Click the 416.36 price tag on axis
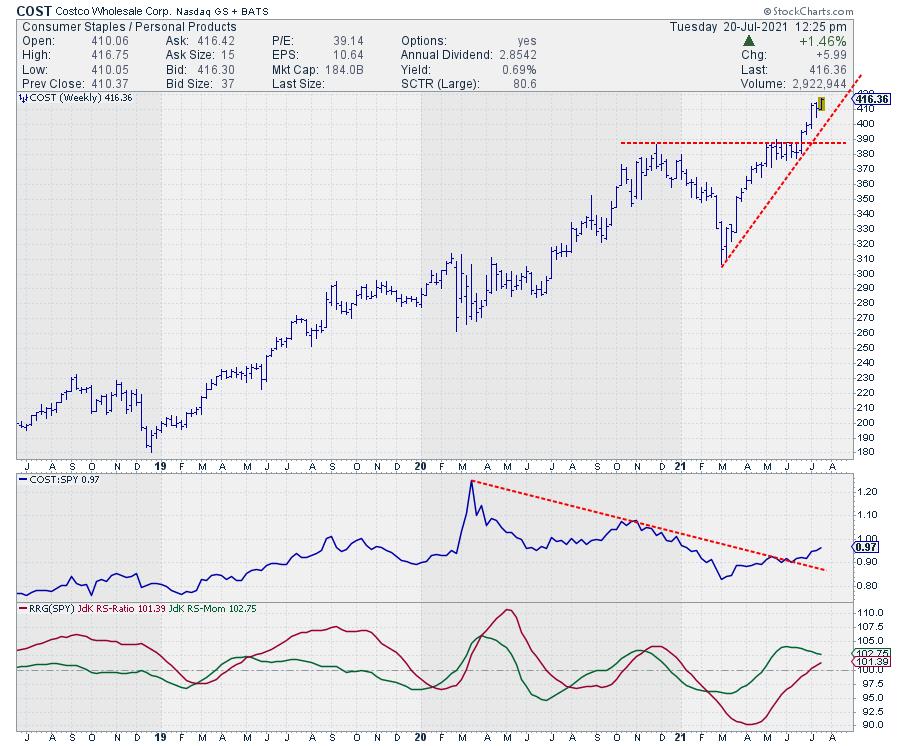This screenshot has width=900, height=746. pyautogui.click(x=873, y=99)
